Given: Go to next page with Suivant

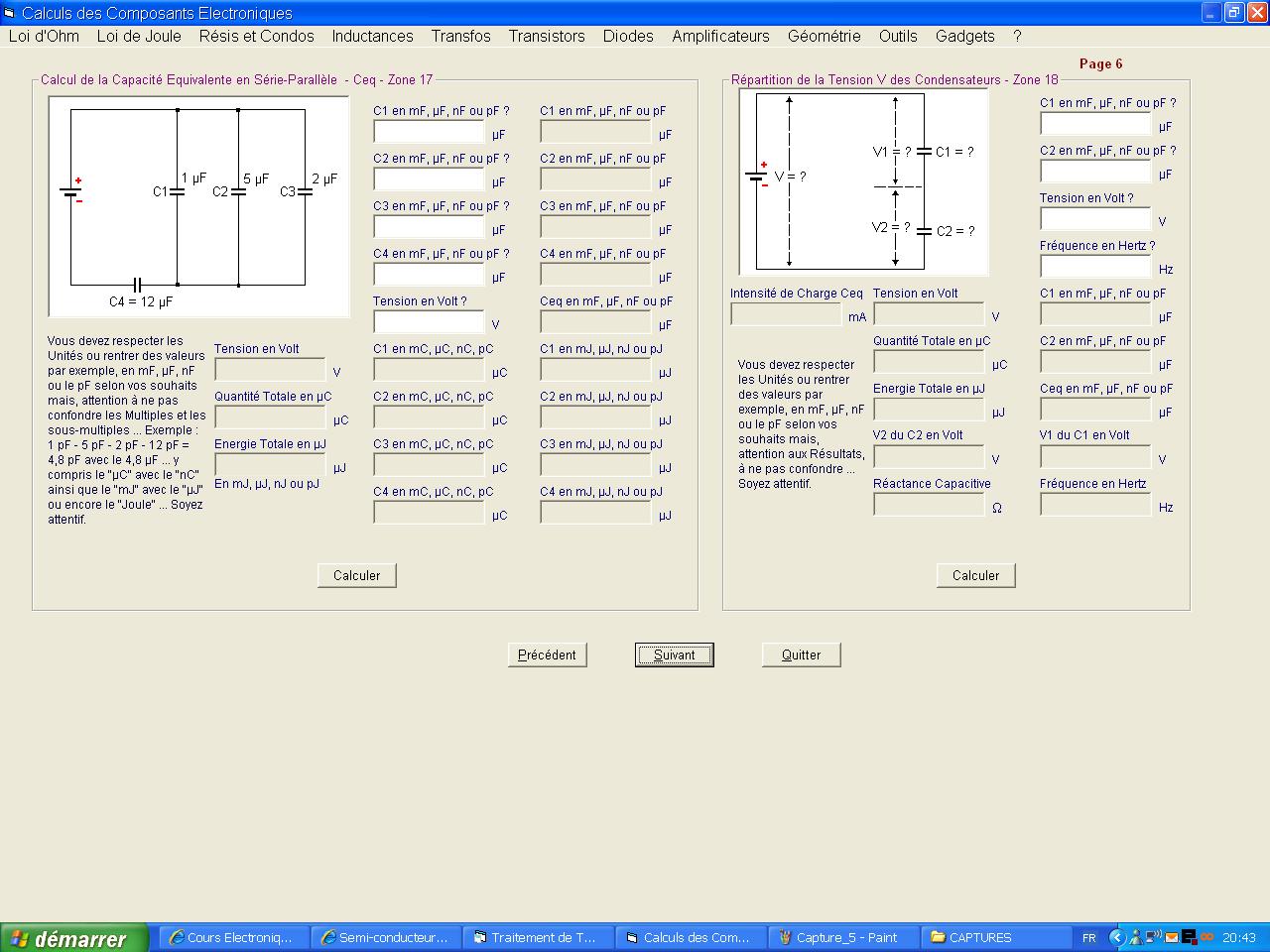Looking at the screenshot, I should (x=675, y=654).
